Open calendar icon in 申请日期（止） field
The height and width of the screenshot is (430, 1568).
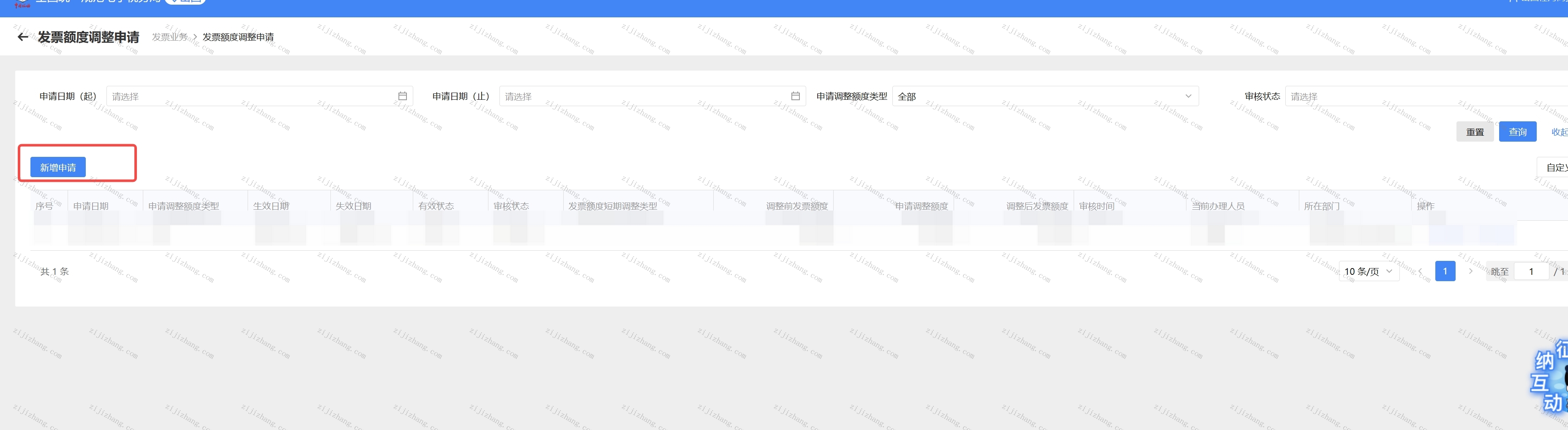click(795, 96)
